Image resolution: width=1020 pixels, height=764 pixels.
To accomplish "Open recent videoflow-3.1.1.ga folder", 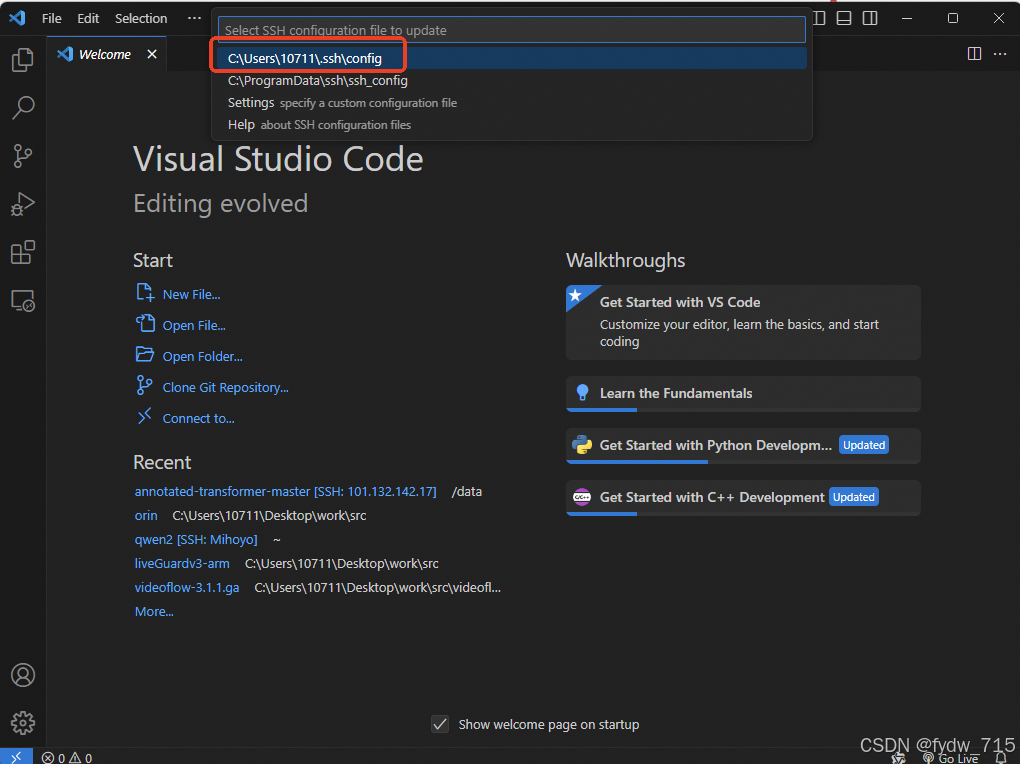I will click(x=187, y=588).
